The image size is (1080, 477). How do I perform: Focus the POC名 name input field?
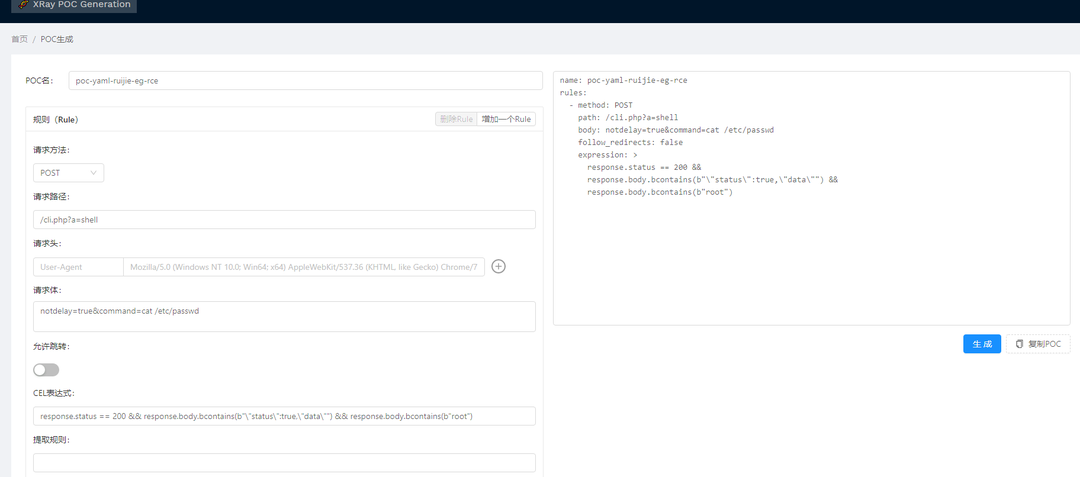click(304, 81)
